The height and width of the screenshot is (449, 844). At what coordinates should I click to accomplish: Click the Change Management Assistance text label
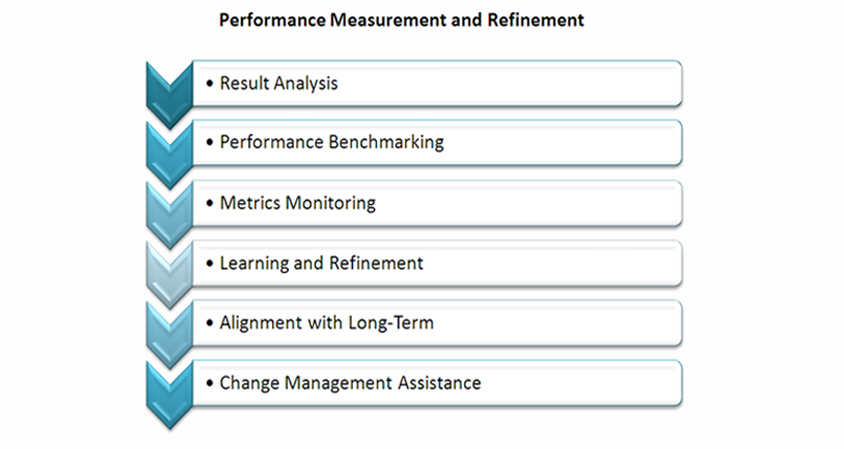(350, 383)
